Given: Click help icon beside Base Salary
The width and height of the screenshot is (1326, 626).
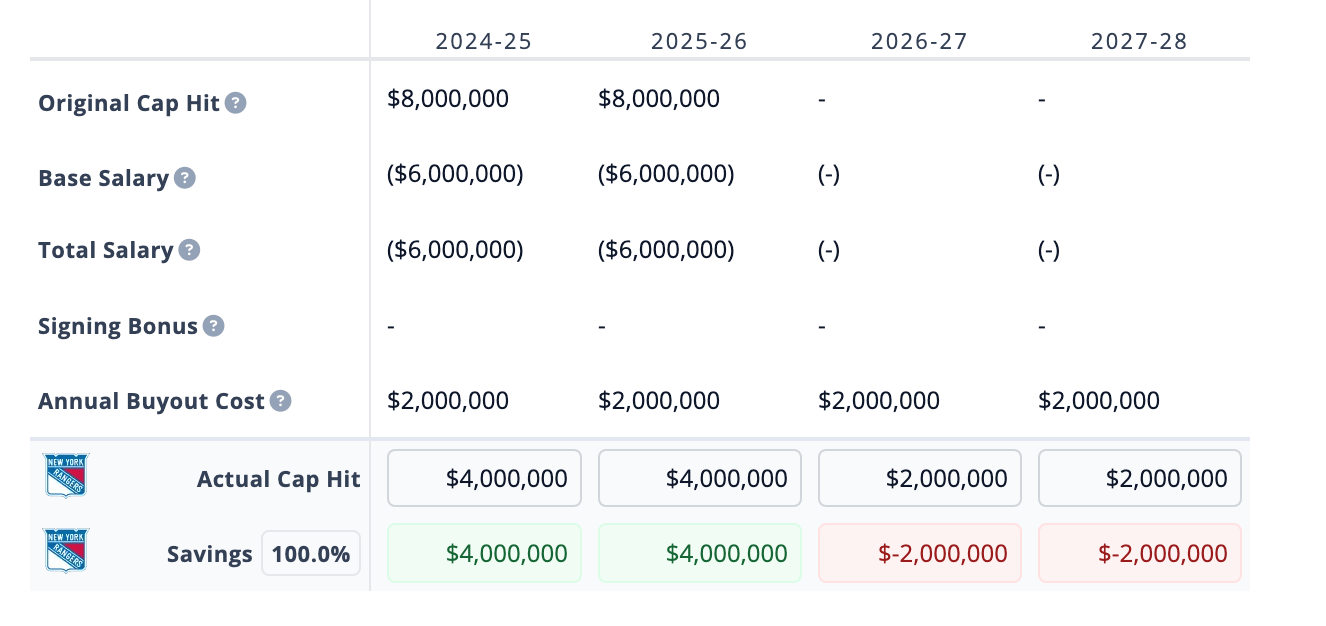Looking at the screenshot, I should coord(184,178).
